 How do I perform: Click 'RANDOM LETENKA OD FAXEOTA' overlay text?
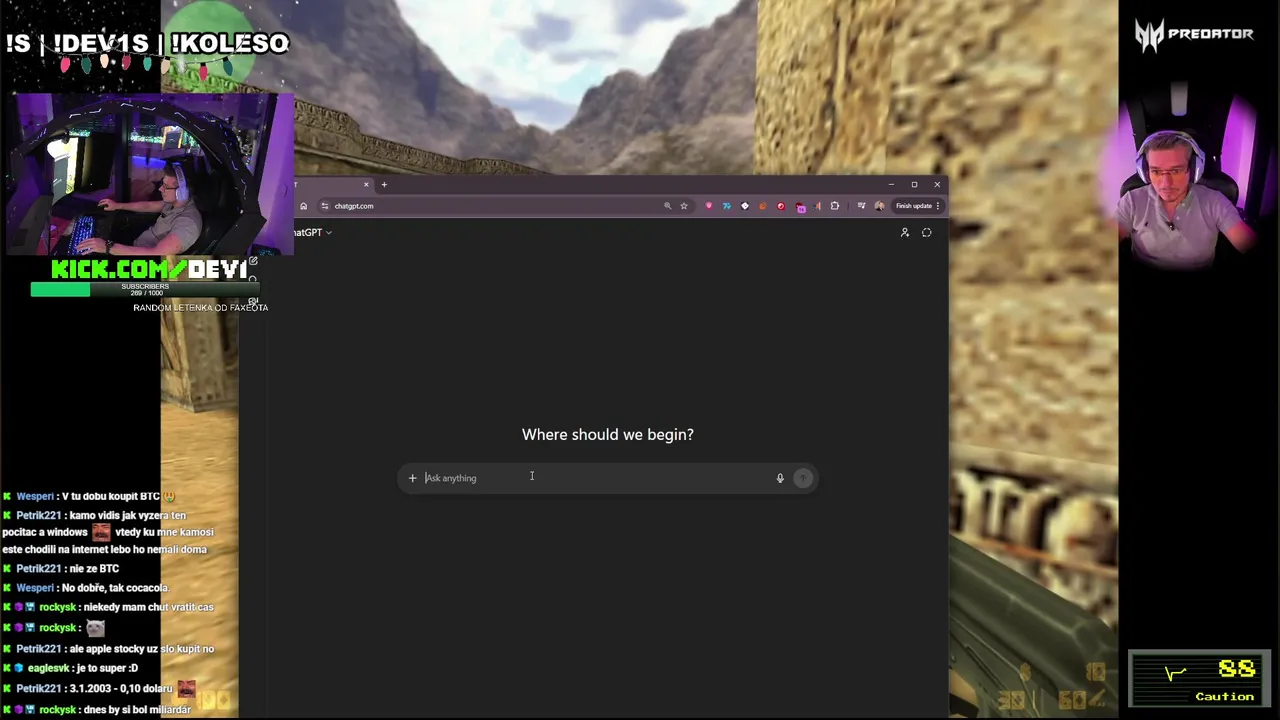(x=200, y=308)
